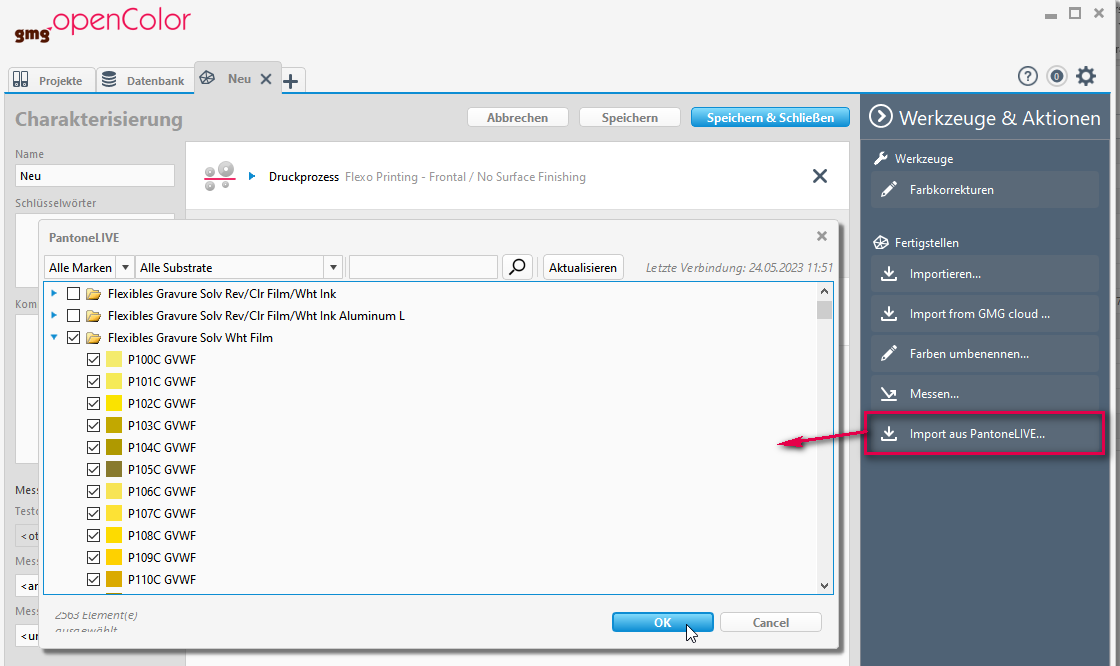Click the Datenbank database icon

(x=109, y=79)
